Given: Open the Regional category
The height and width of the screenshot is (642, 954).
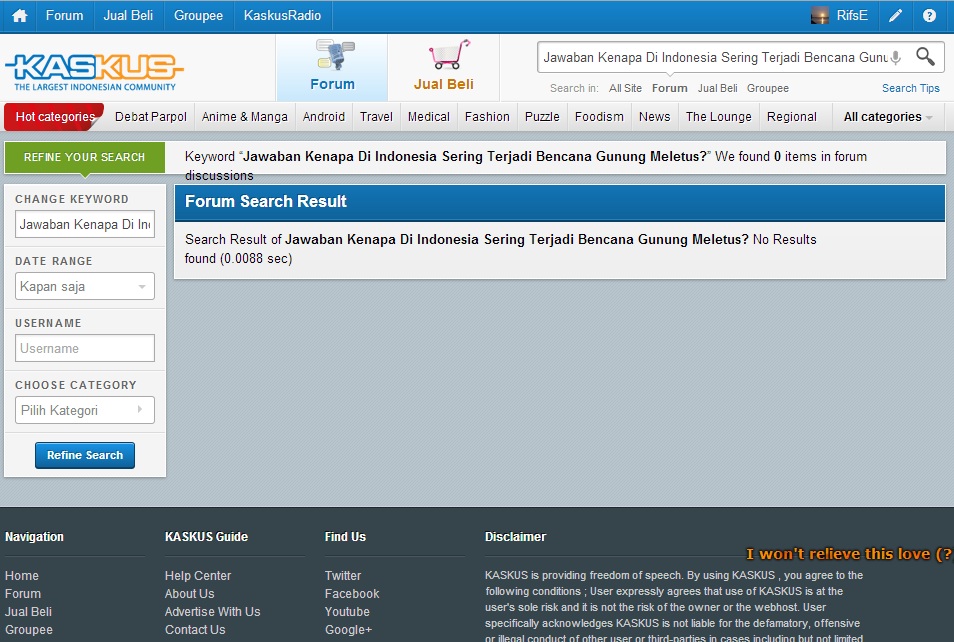Looking at the screenshot, I should pyautogui.click(x=792, y=117).
